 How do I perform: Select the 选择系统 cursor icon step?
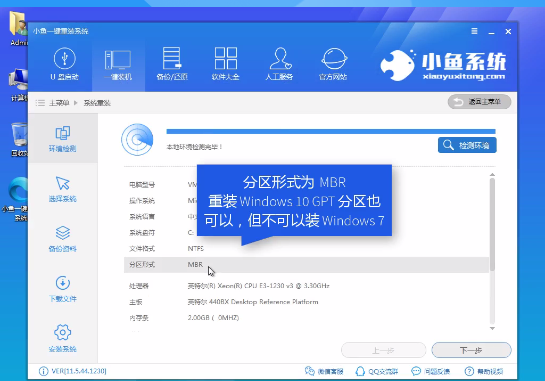pos(63,189)
